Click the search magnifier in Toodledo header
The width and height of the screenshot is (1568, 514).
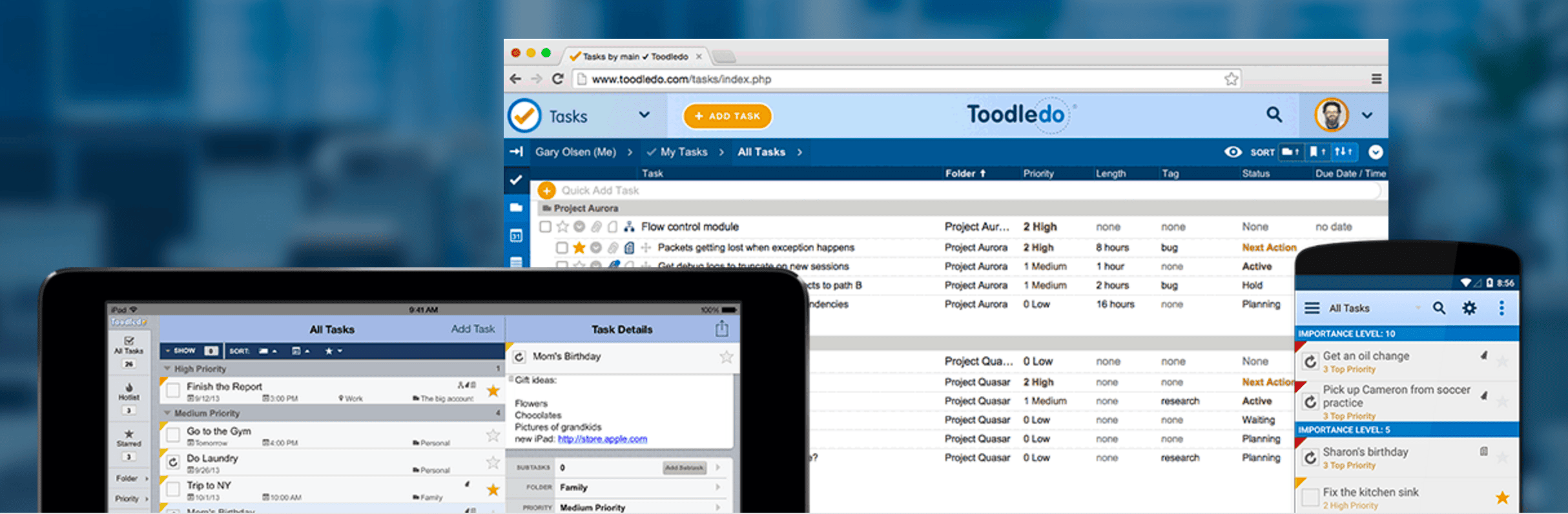(1274, 115)
